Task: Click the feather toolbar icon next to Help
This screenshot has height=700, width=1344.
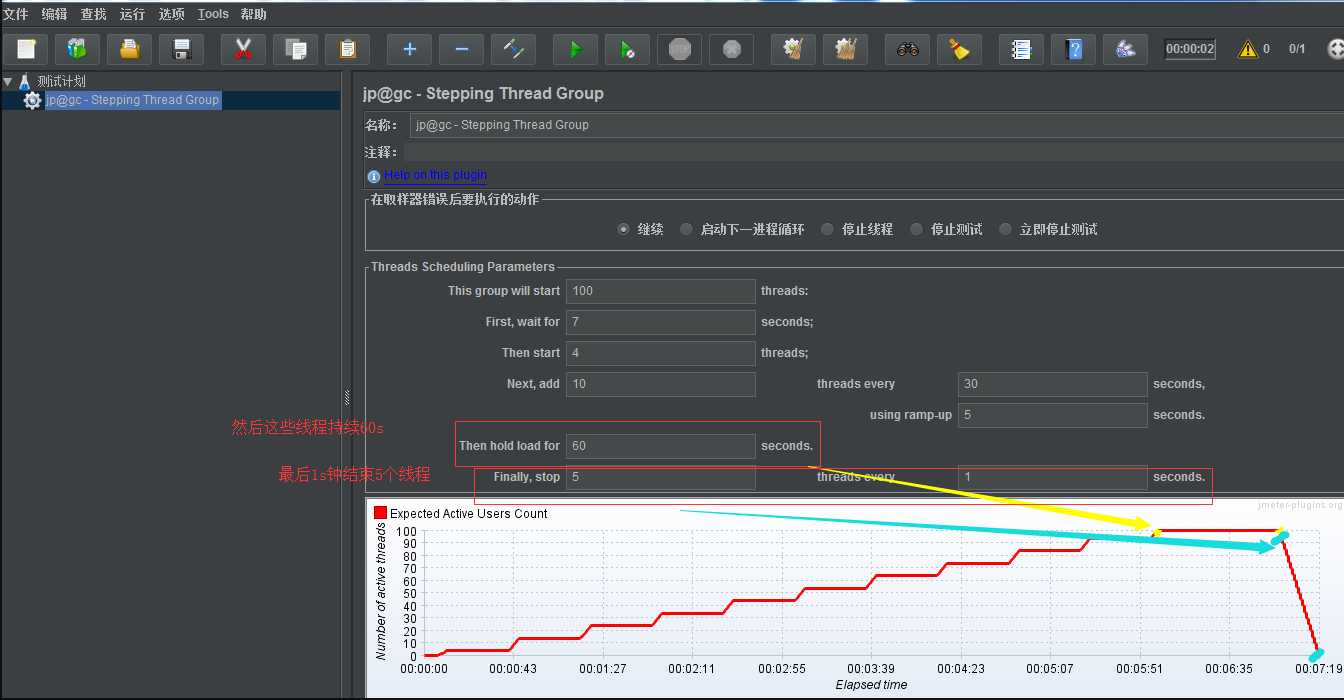Action: click(1125, 49)
